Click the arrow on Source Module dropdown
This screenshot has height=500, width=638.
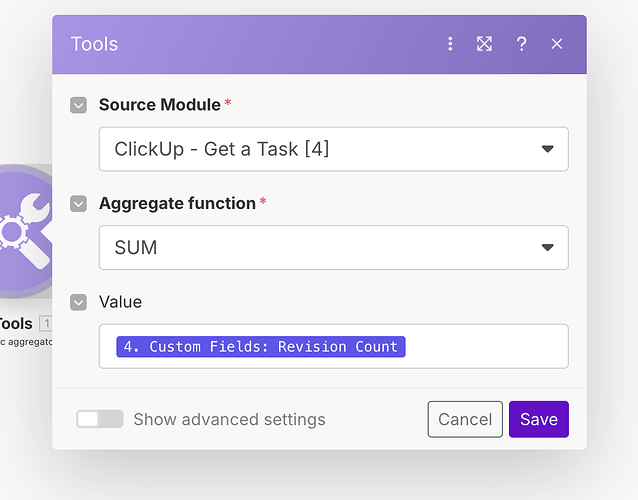(547, 149)
